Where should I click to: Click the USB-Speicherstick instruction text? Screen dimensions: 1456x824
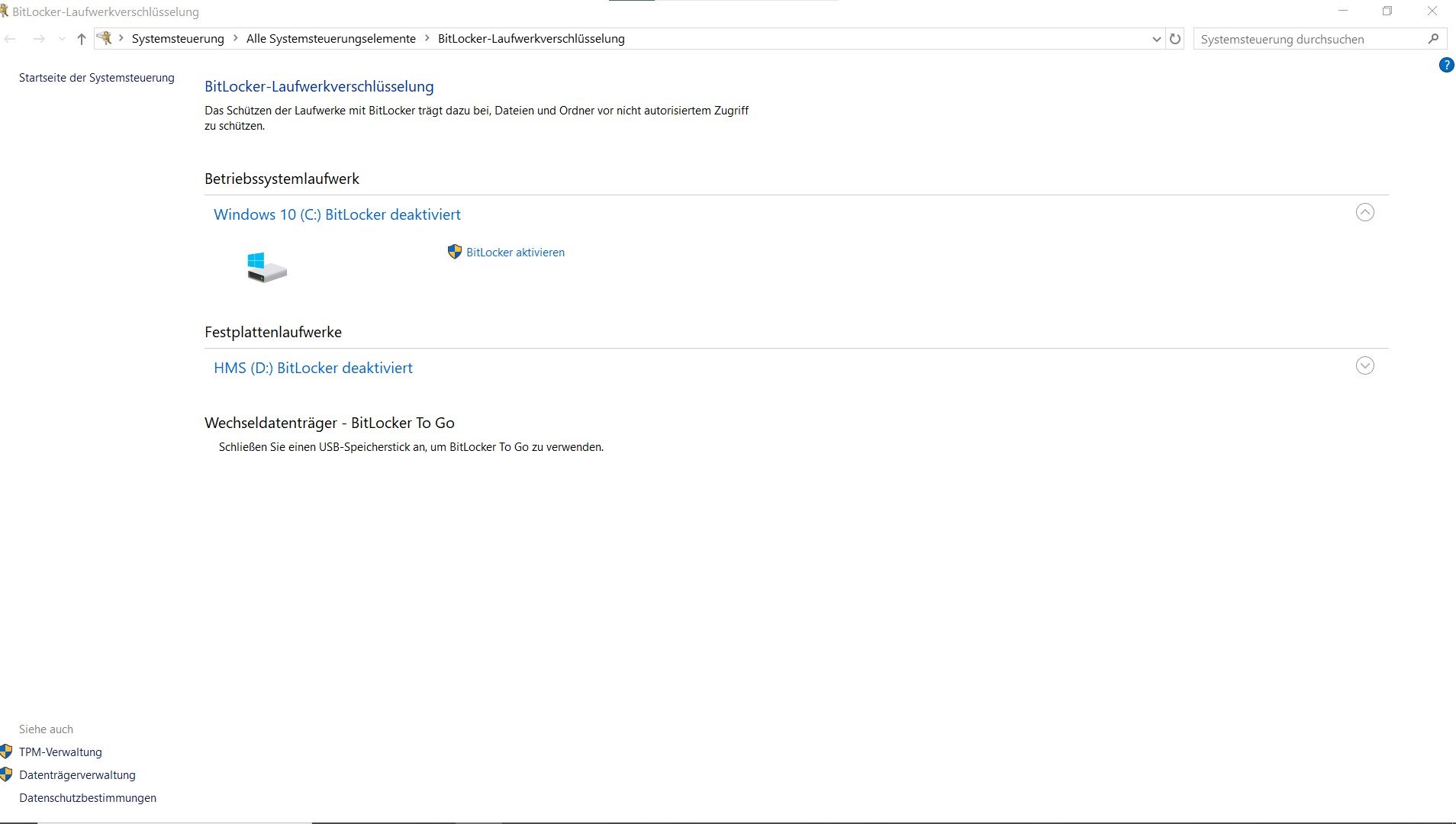click(411, 447)
